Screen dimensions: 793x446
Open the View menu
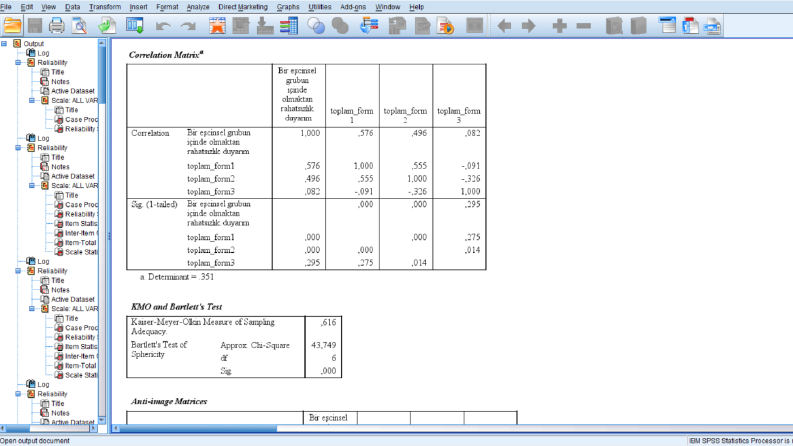tap(49, 7)
